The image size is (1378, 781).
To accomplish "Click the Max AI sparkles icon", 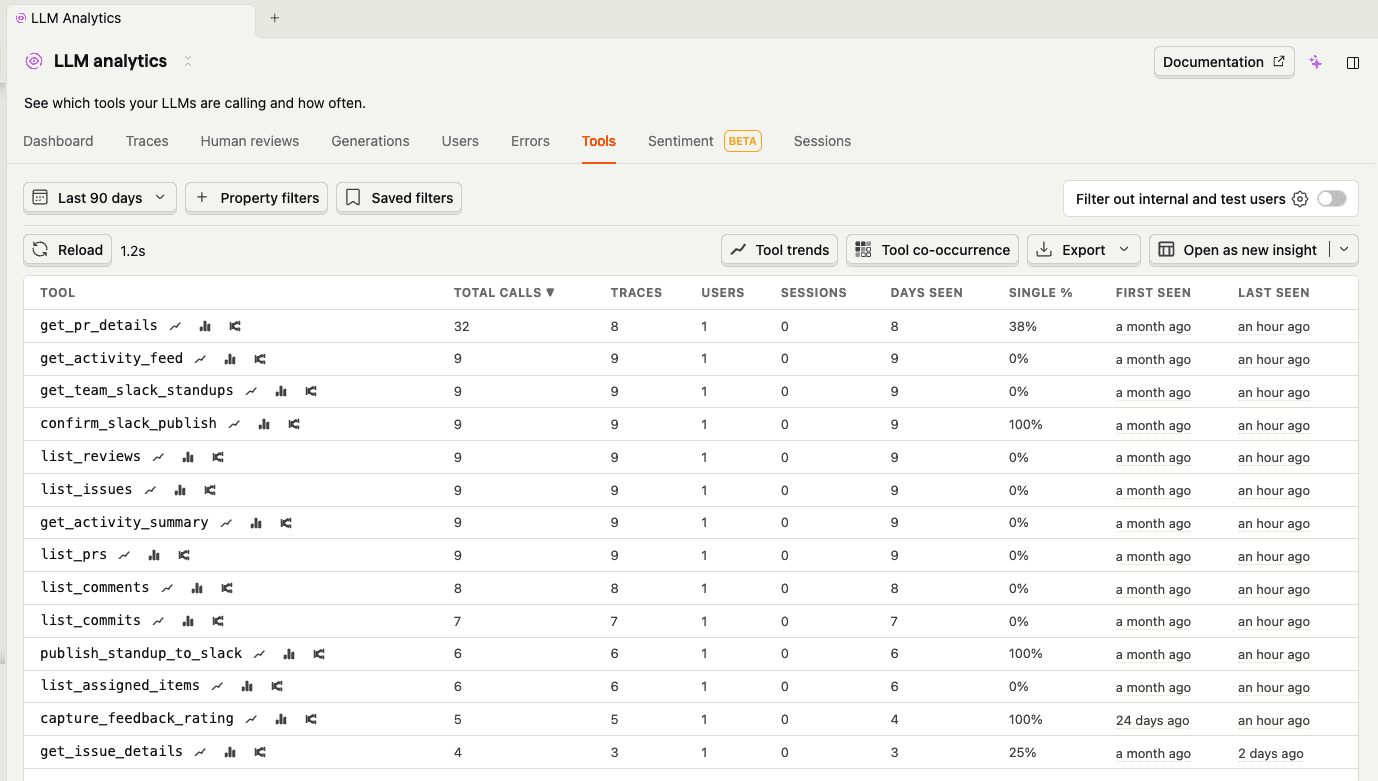I will [1315, 62].
